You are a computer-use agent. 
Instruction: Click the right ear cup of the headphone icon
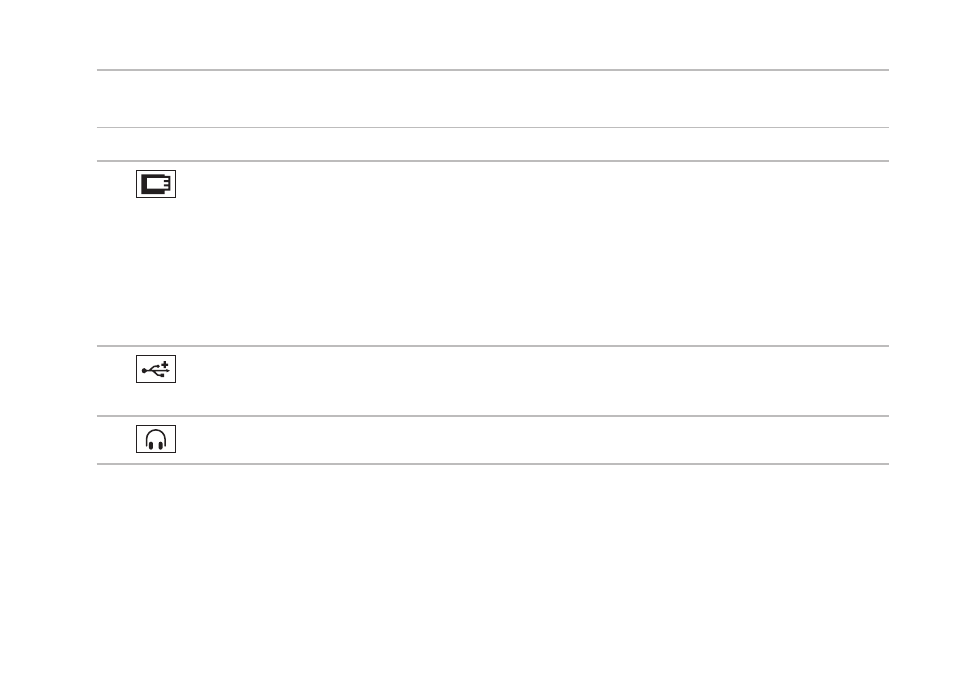[x=162, y=444]
